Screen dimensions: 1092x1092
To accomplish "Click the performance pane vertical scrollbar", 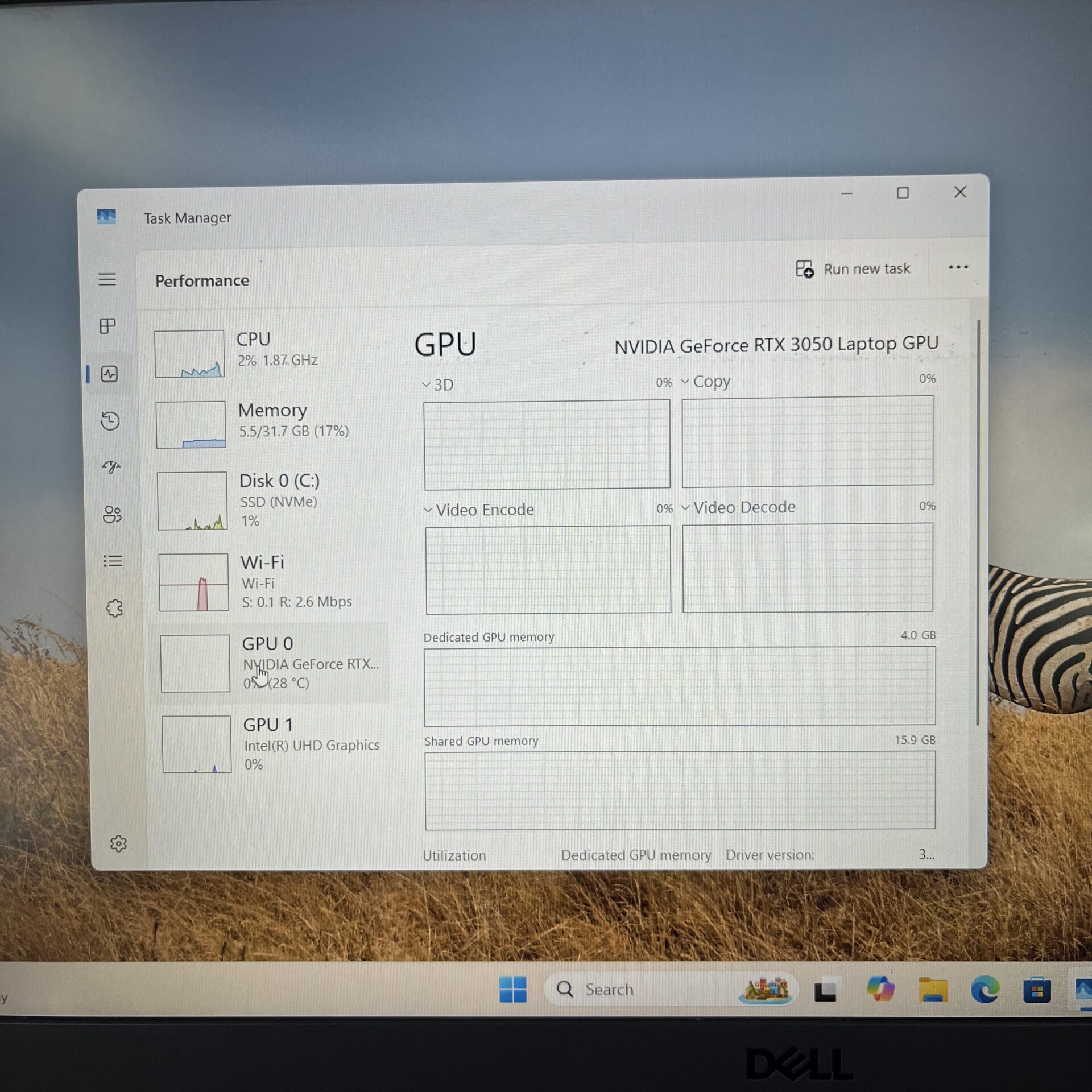I will pyautogui.click(x=978, y=522).
